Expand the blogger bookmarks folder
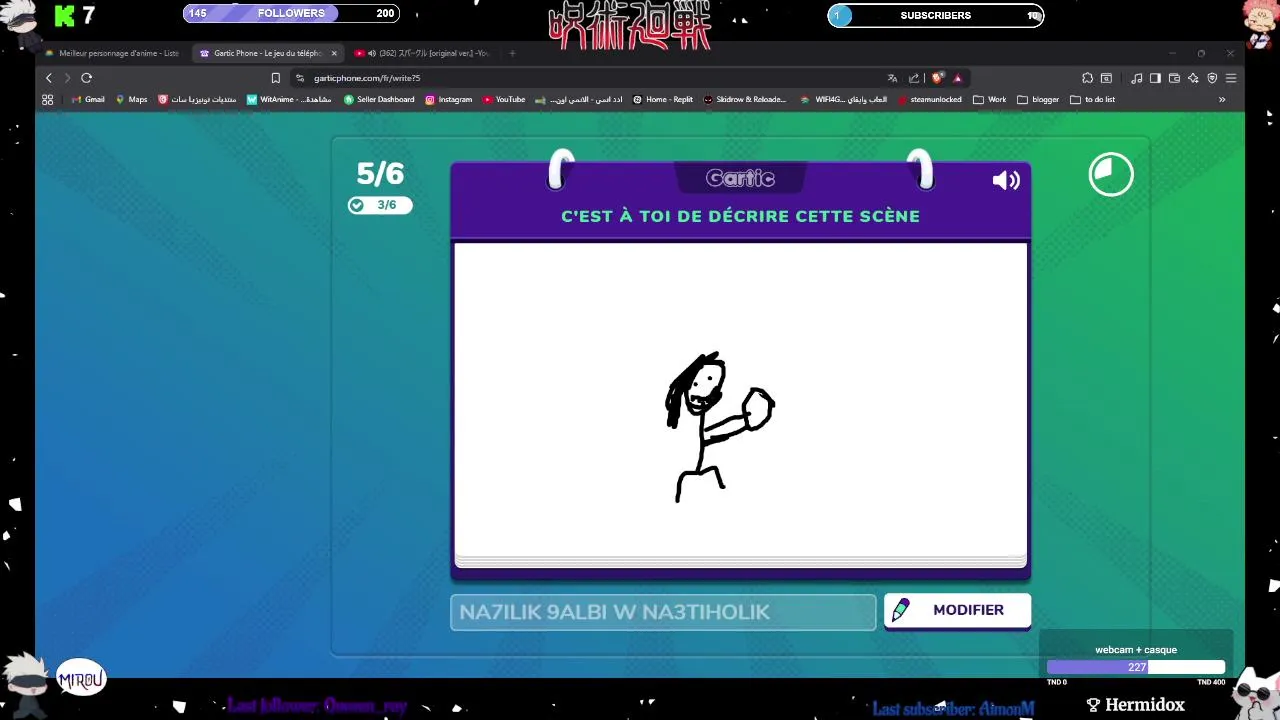Screen dimensions: 1280x720 click(x=1038, y=100)
